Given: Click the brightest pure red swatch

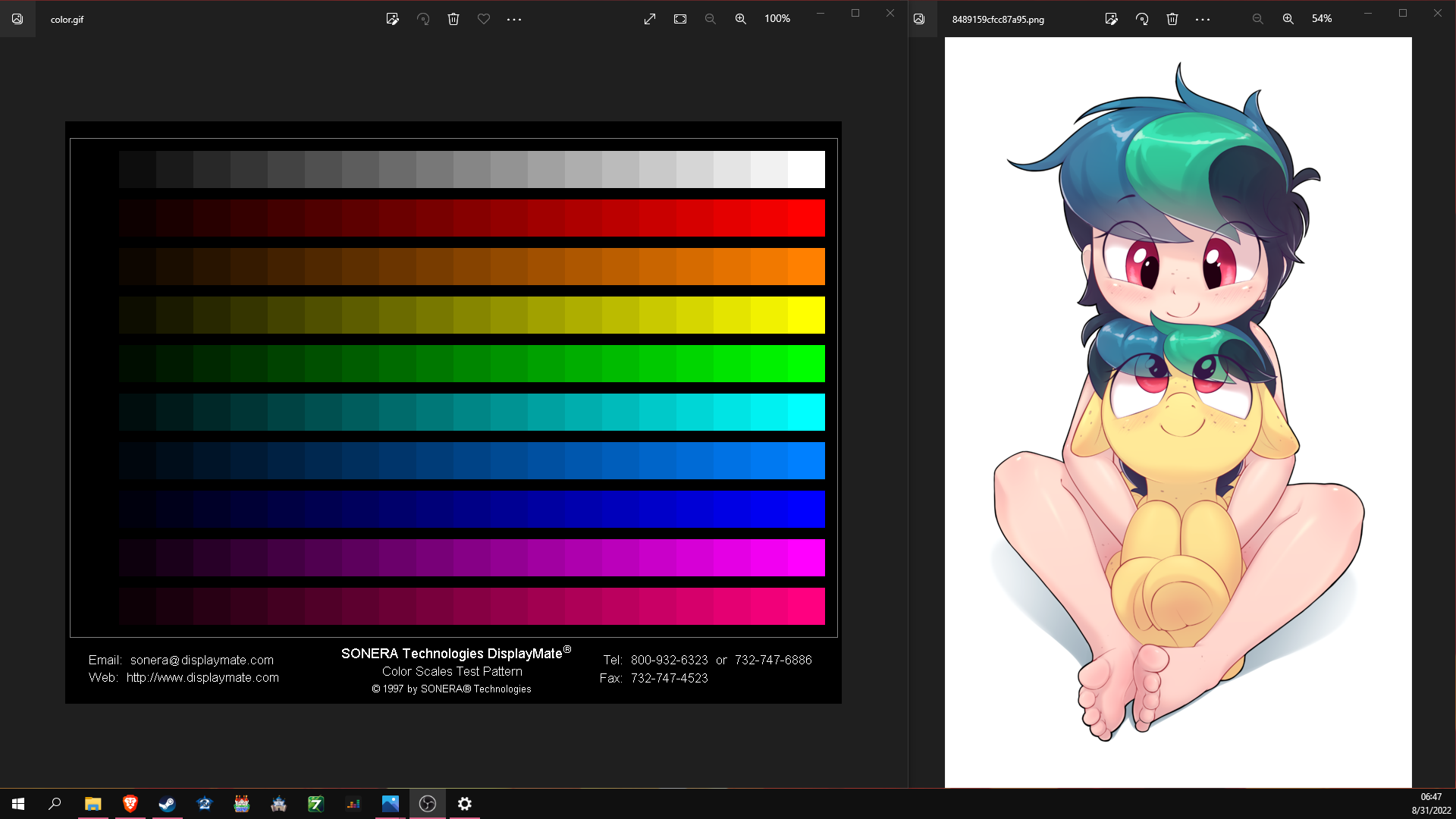Looking at the screenshot, I should (806, 218).
